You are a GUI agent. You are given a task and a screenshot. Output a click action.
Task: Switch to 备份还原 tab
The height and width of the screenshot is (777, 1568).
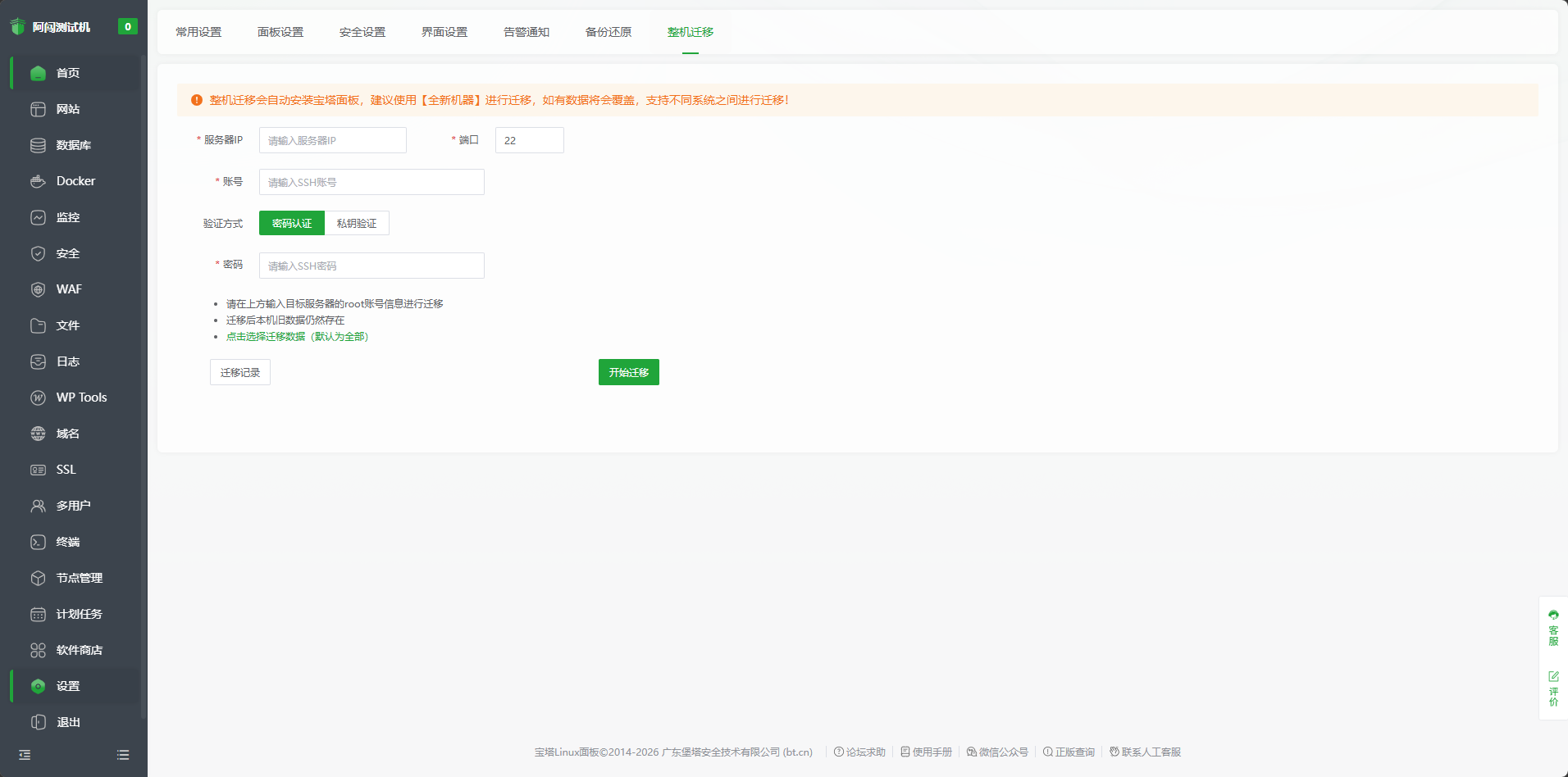[x=609, y=32]
